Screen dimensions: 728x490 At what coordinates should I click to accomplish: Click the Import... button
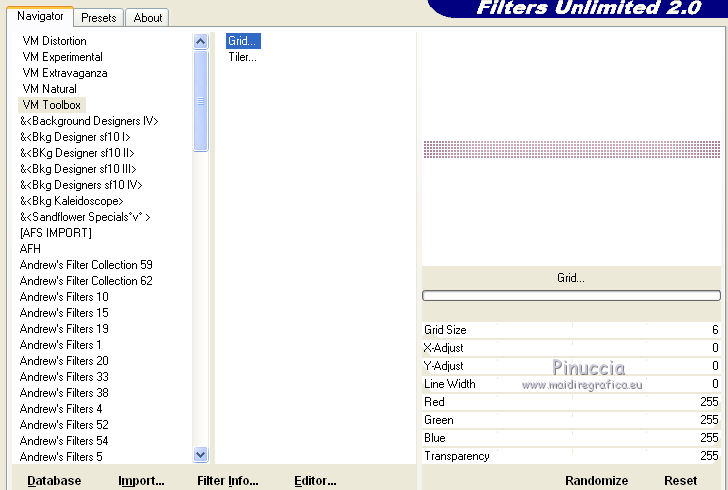coord(141,481)
